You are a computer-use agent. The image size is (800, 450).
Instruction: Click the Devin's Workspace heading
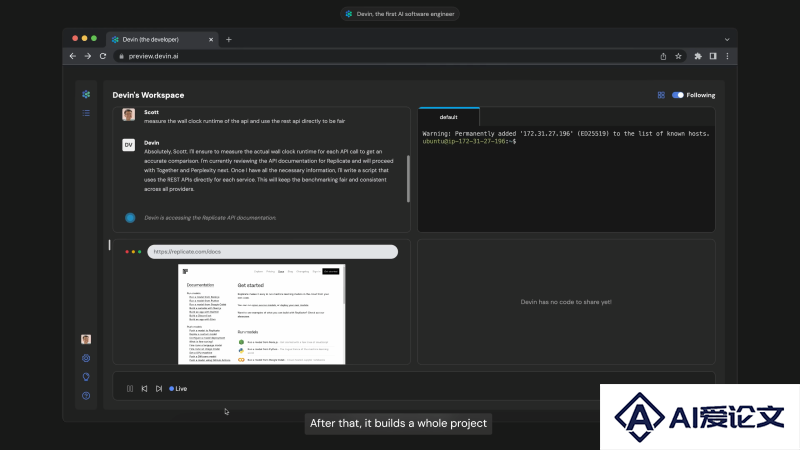click(148, 95)
